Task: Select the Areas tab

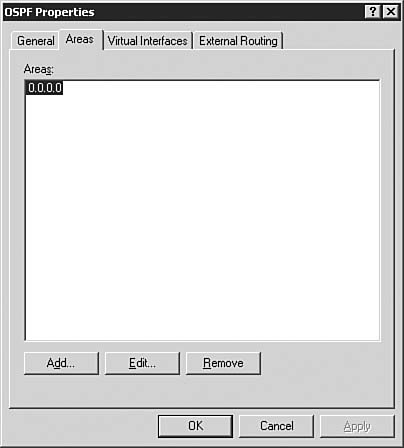Action: coord(81,39)
